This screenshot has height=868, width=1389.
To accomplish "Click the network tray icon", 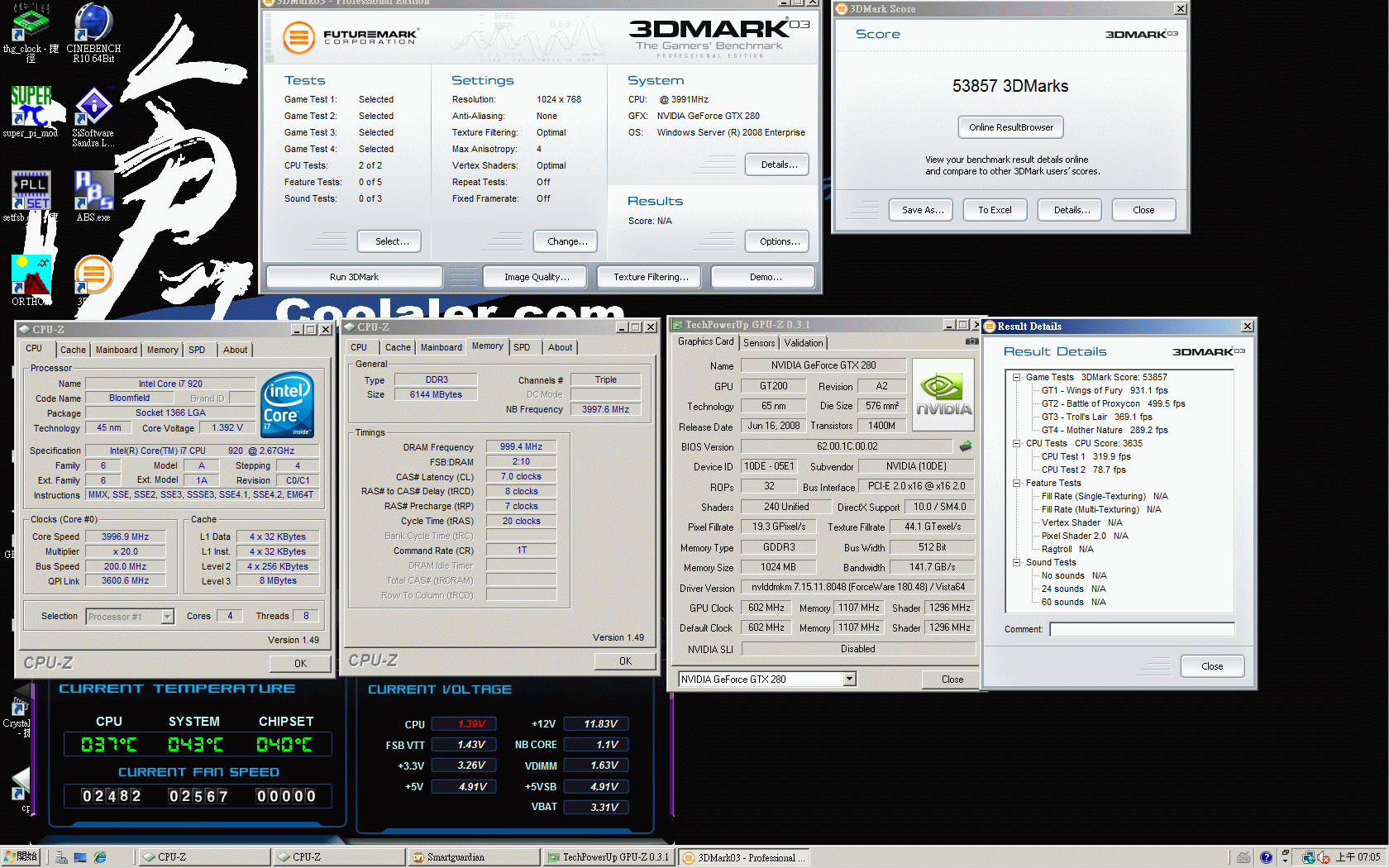I will [1309, 857].
